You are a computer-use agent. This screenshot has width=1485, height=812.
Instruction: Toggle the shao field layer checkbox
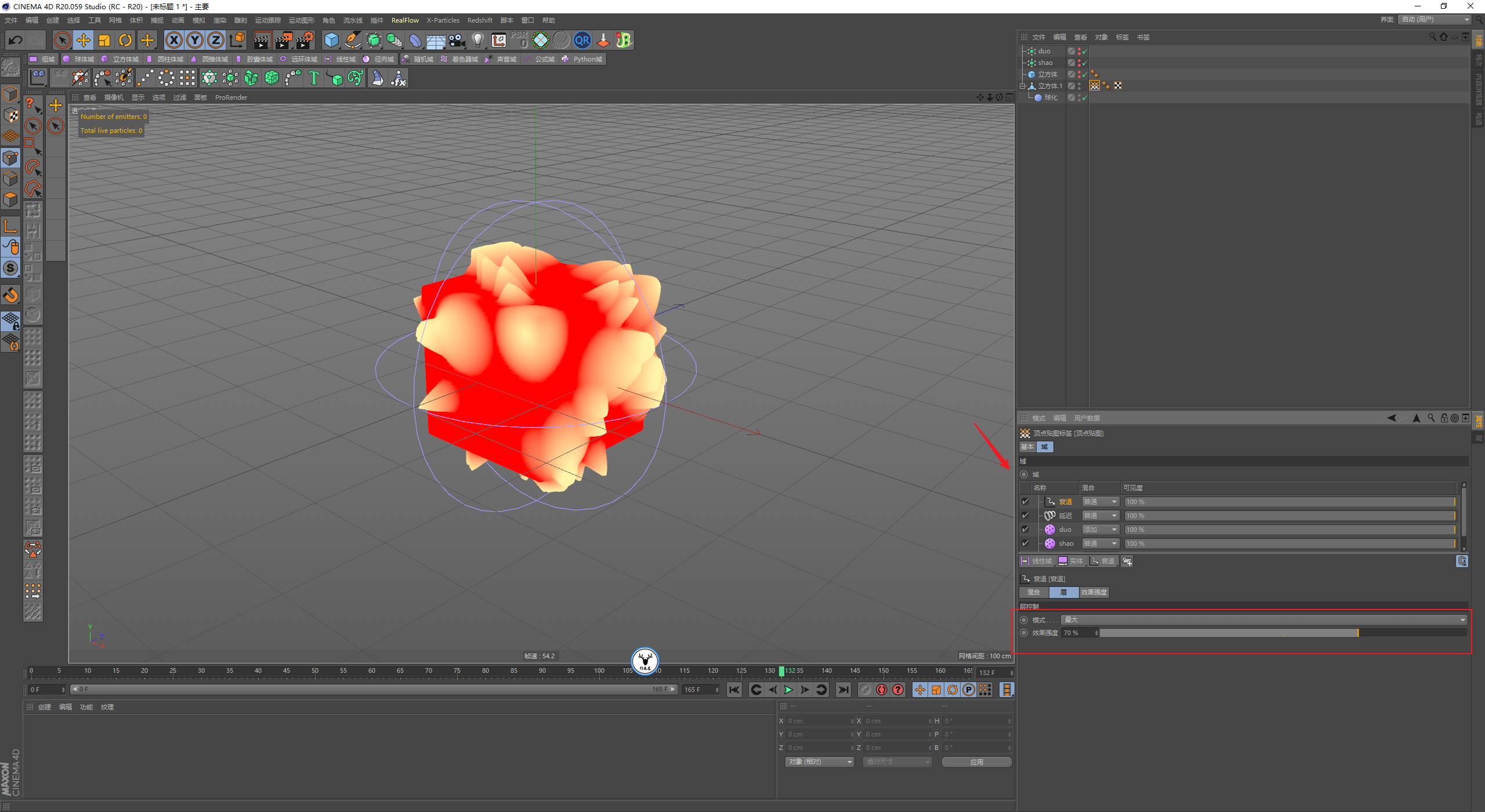coord(1025,543)
